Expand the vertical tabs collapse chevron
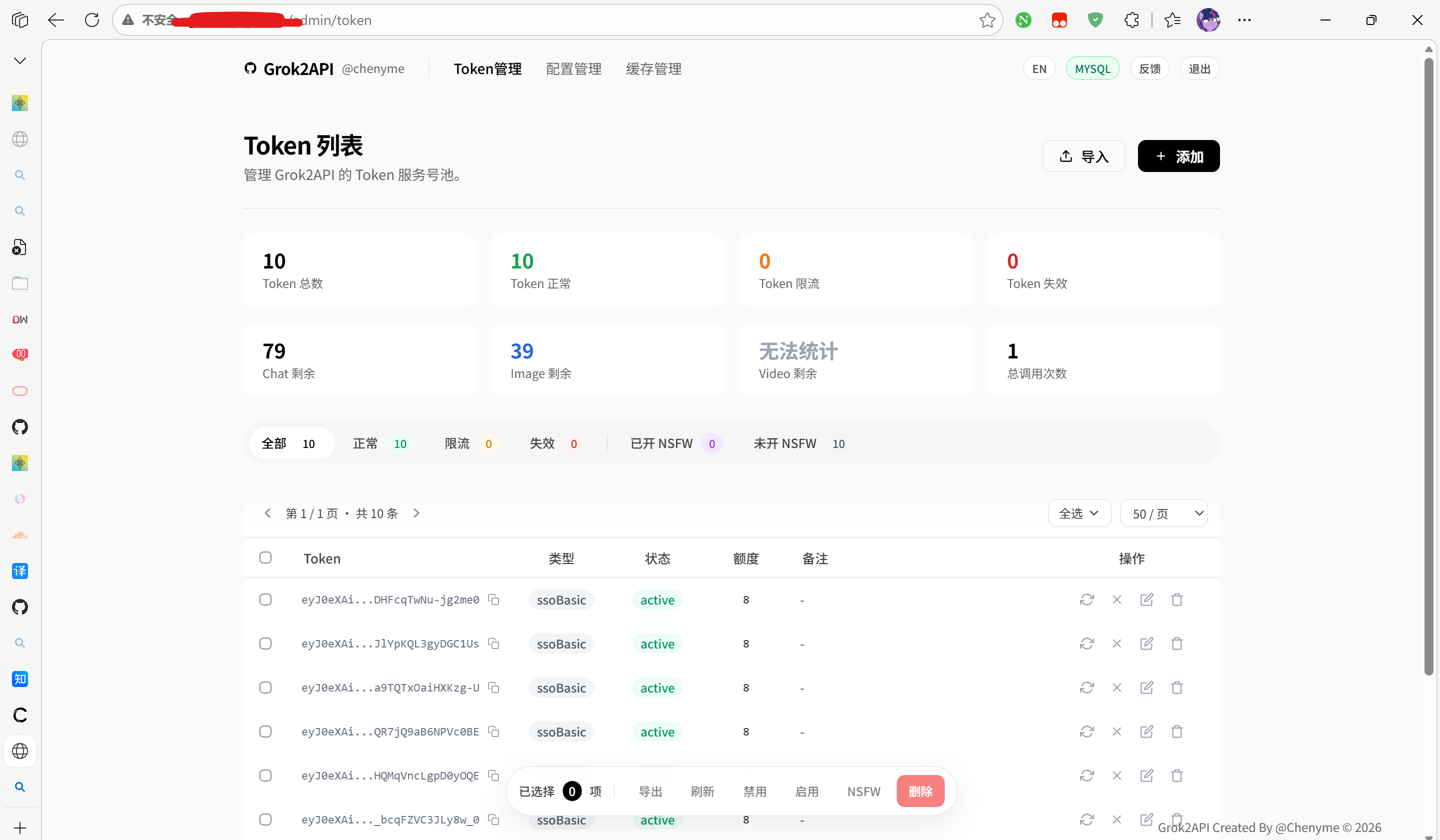This screenshot has height=840, width=1440. (20, 60)
